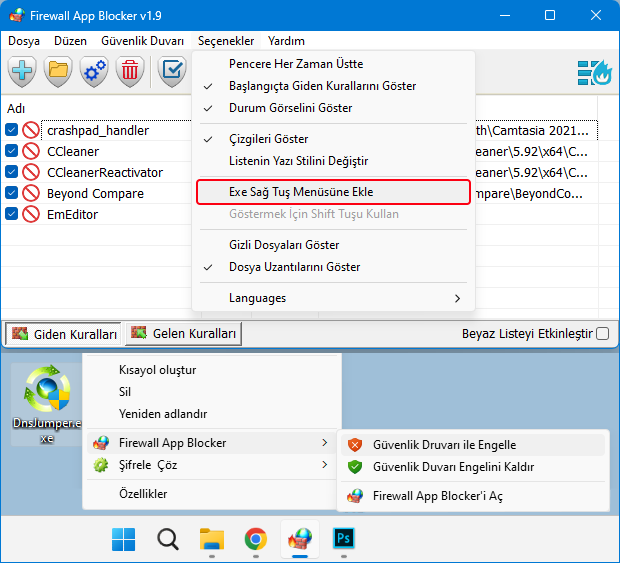620x563 pixels.
Task: Click the Seçenekler menu
Action: [x=226, y=41]
